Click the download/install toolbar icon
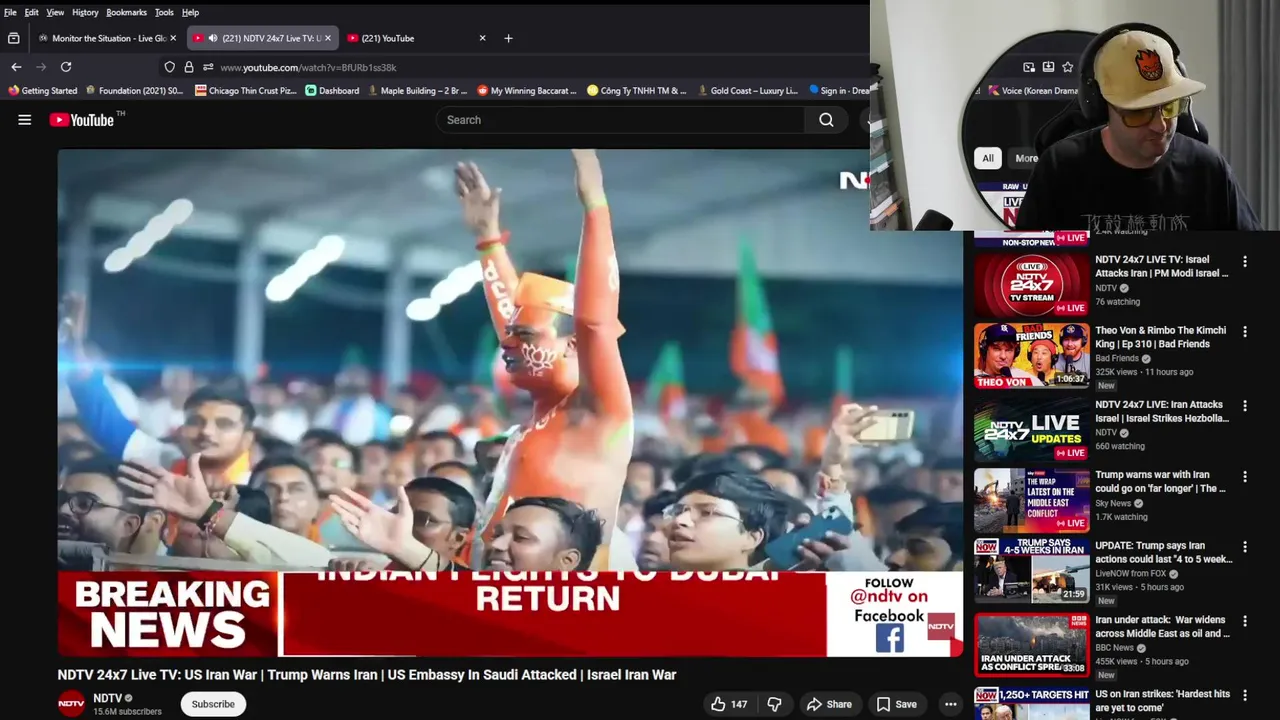The image size is (1280, 720). tap(1048, 67)
